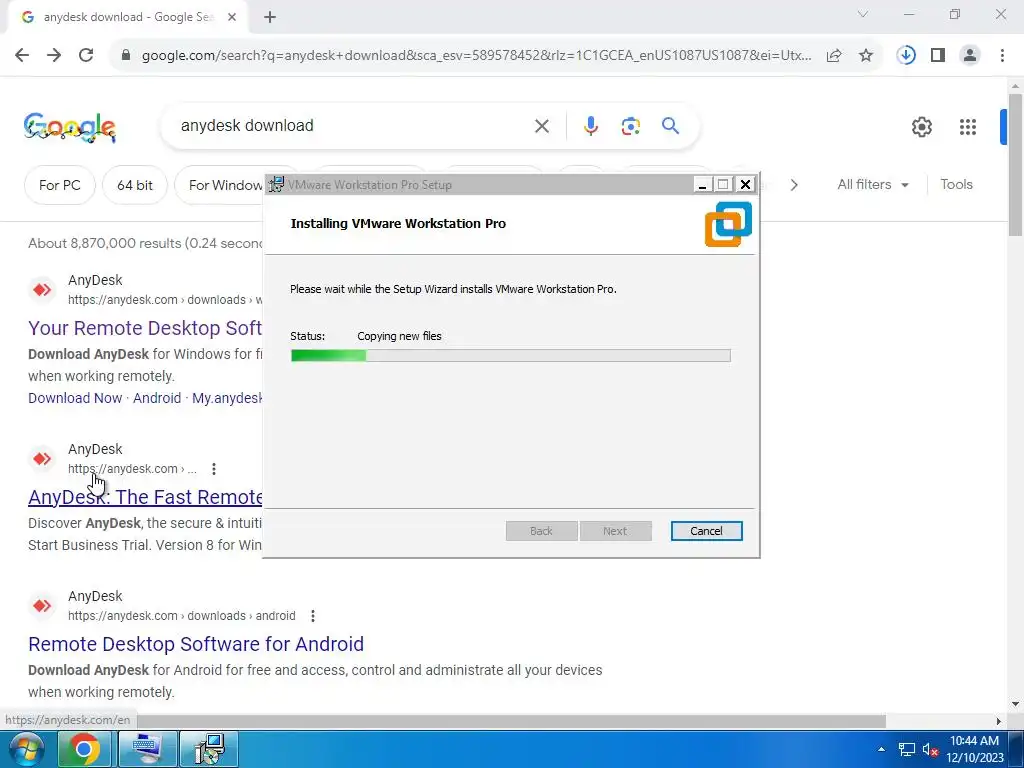Open more options for downloads android result

click(x=313, y=616)
